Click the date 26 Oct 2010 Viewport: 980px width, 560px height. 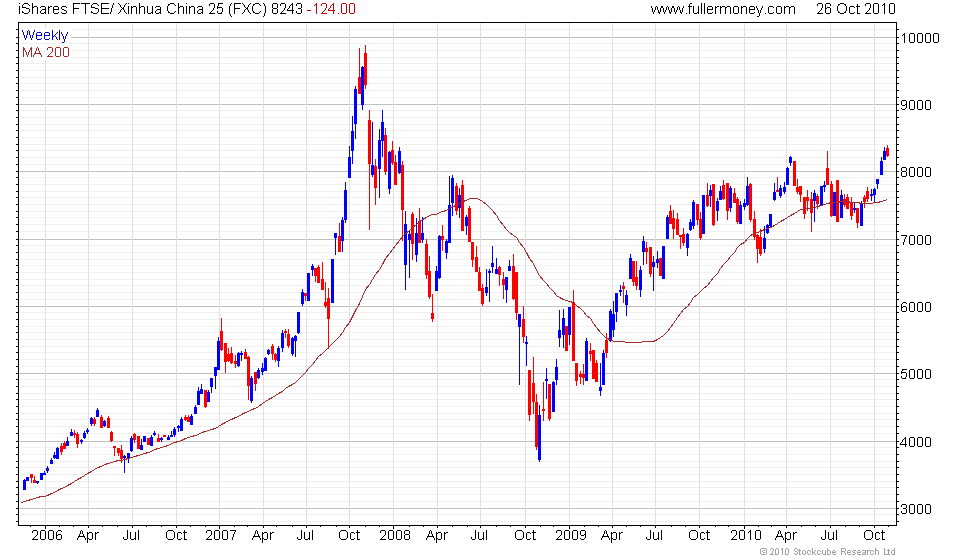[x=856, y=9]
